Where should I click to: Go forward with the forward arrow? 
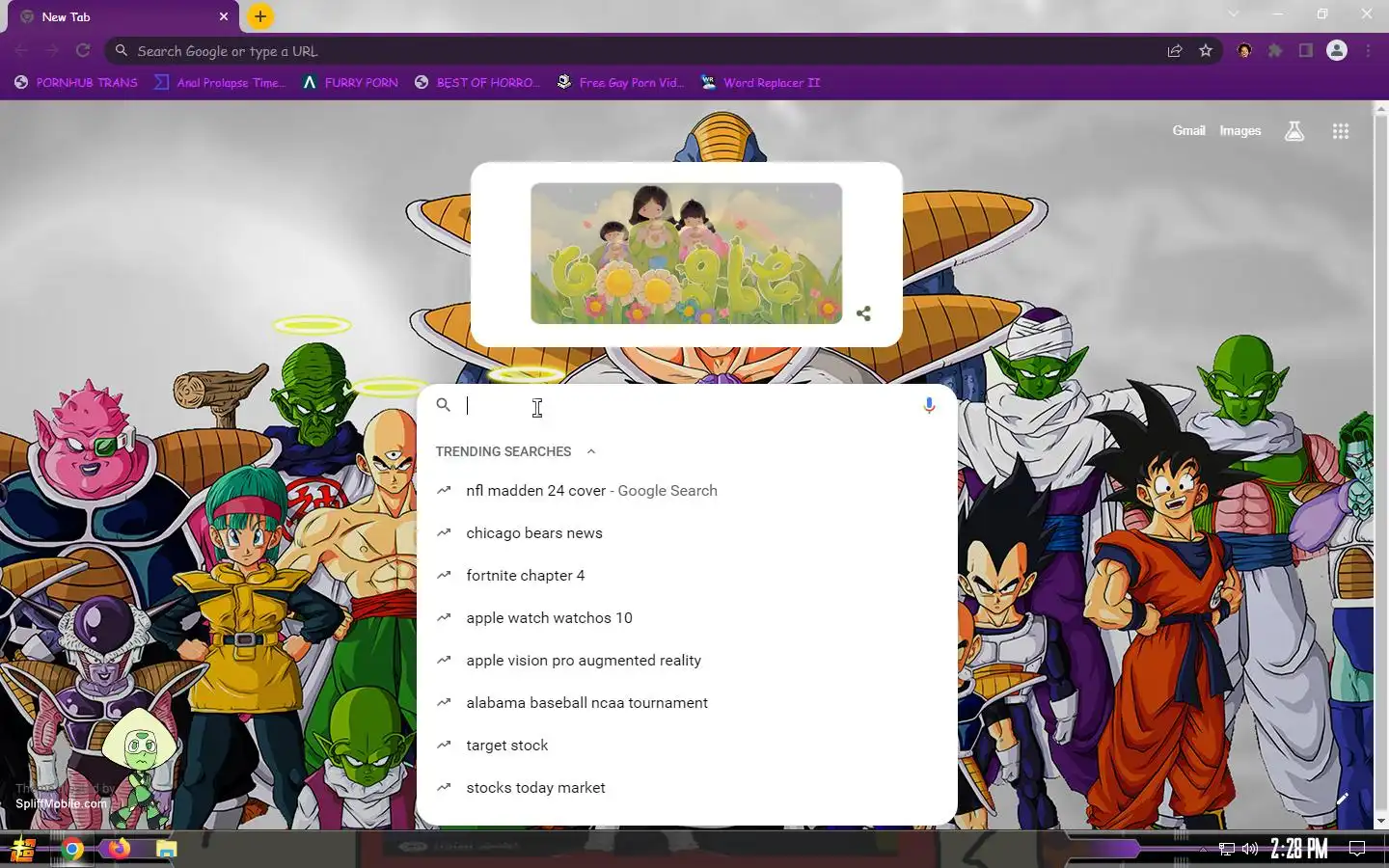pos(52,50)
